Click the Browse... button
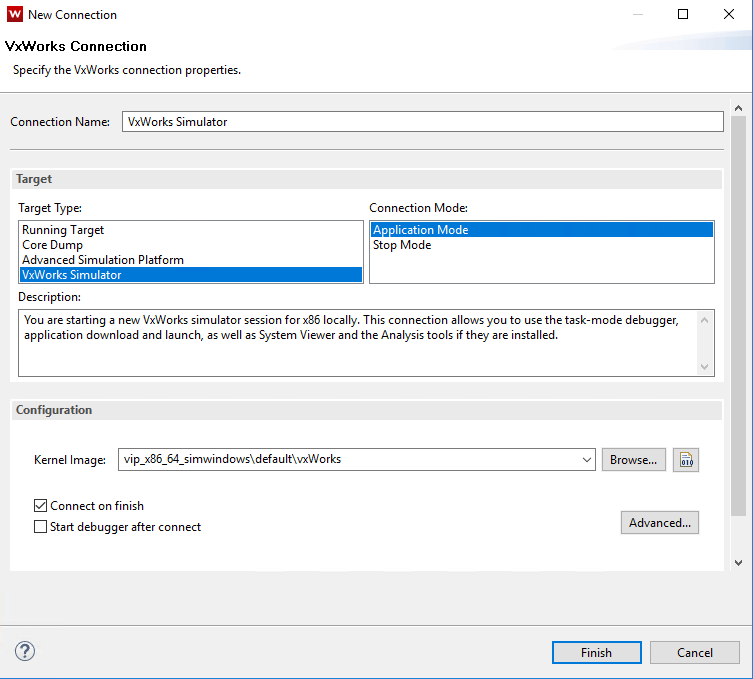 633,460
